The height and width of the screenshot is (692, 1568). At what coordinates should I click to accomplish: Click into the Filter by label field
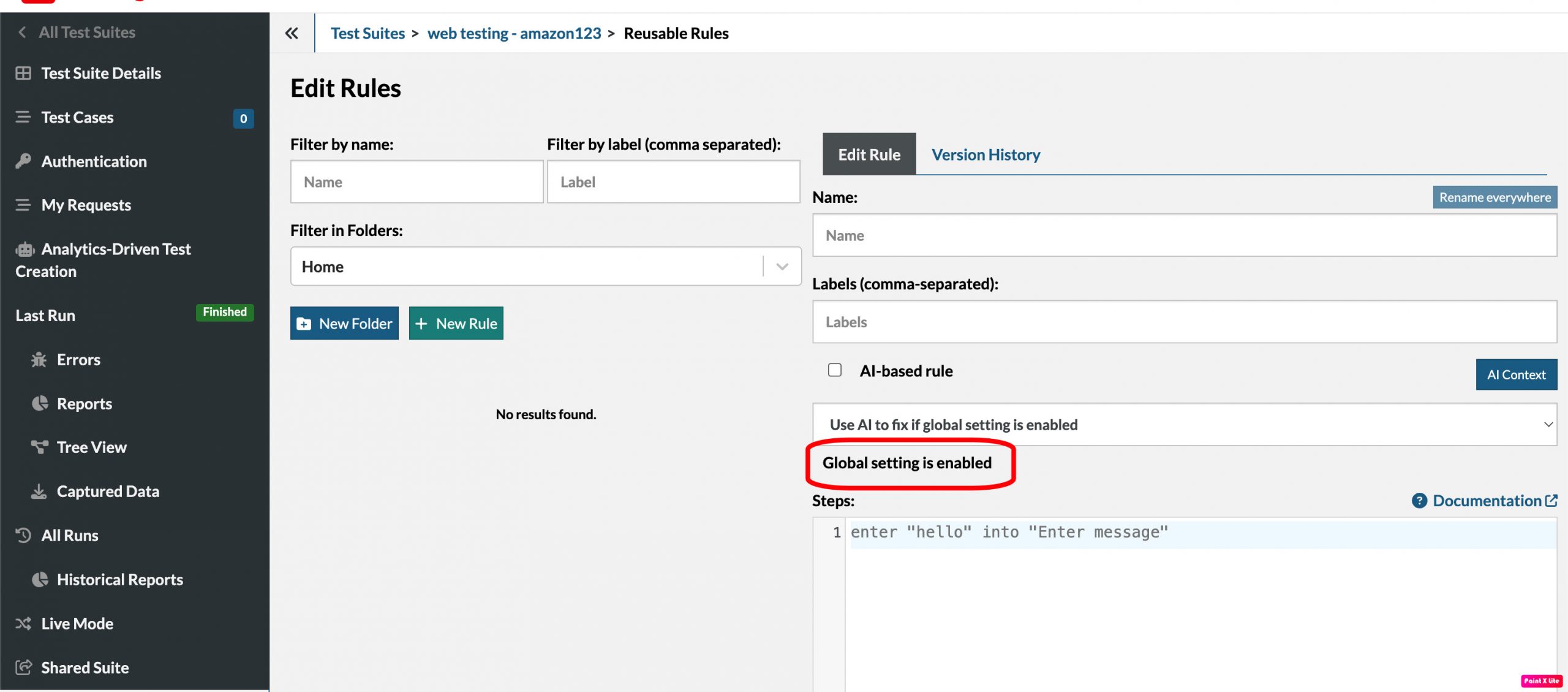pyautogui.click(x=673, y=182)
